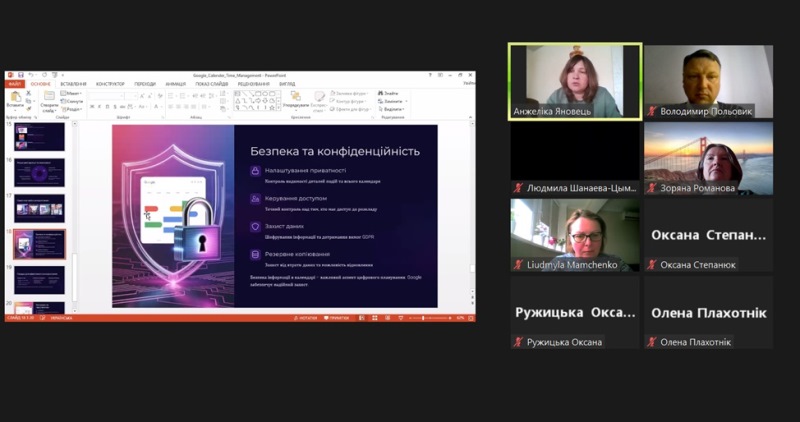The width and height of the screenshot is (800, 422).
Task: Switch to the ВСТАВЛЕННЯ ribbon tab
Action: point(73,84)
